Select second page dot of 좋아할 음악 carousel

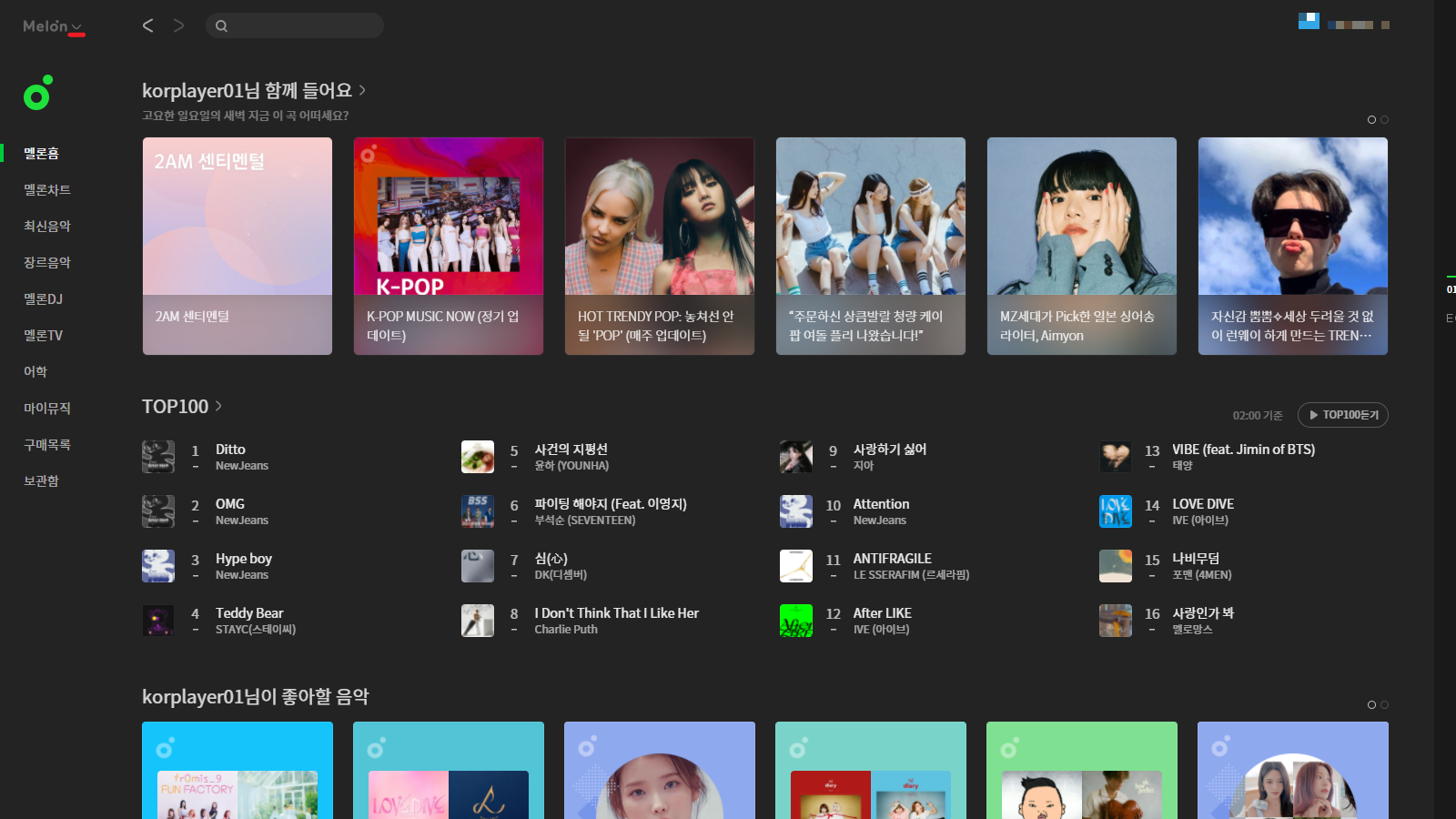tap(1384, 705)
